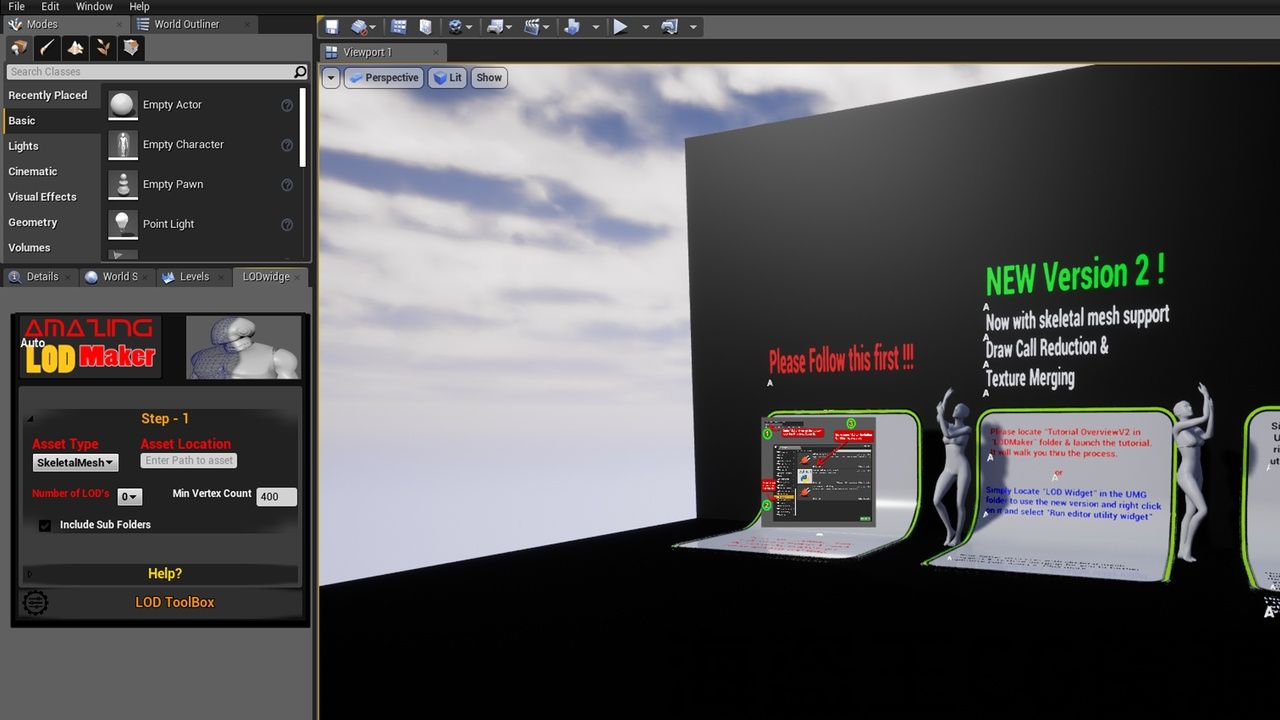Click the Enter Path to asset field
1280x720 pixels.
[188, 461]
